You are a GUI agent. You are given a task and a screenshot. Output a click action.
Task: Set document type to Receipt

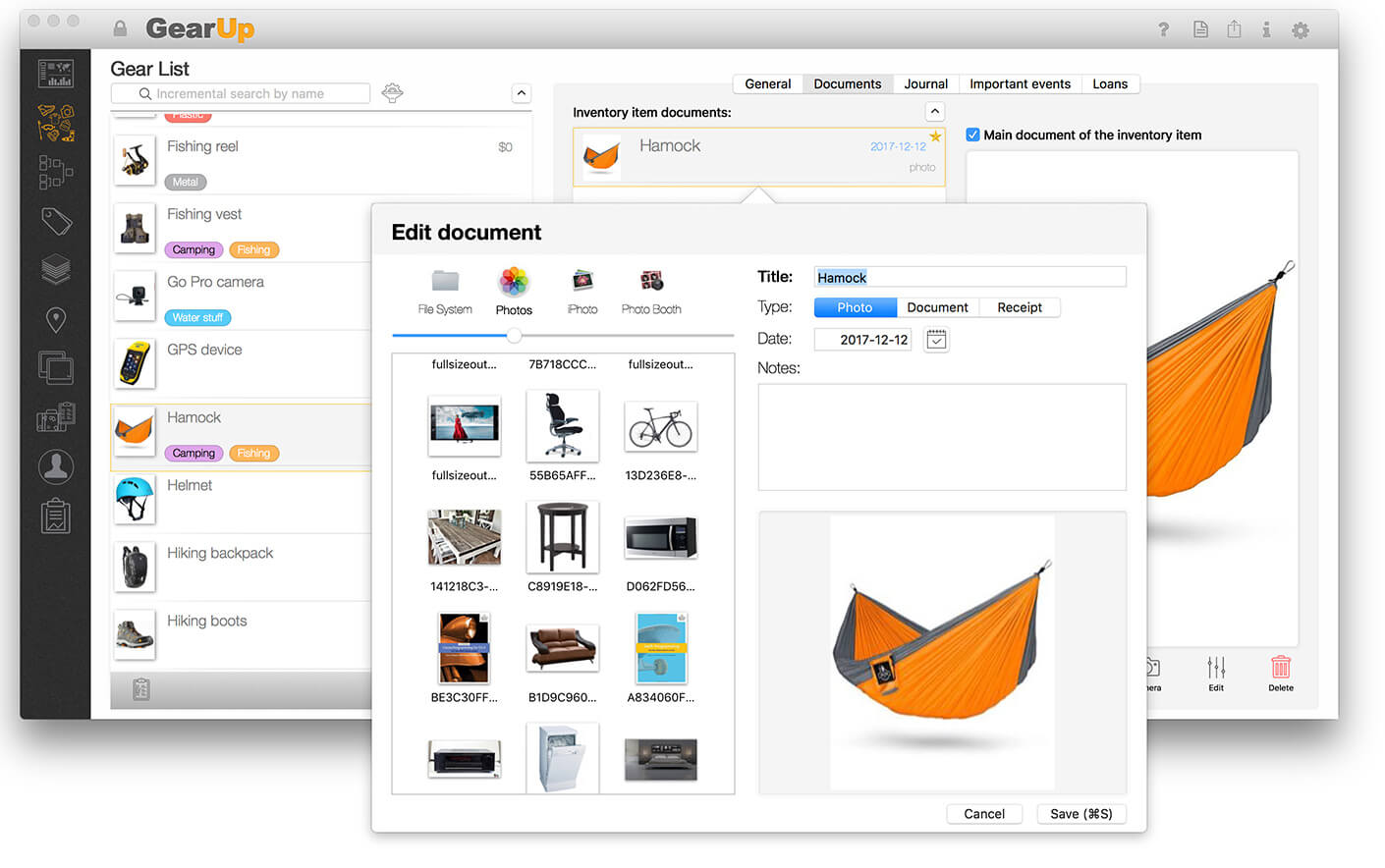tap(1019, 307)
